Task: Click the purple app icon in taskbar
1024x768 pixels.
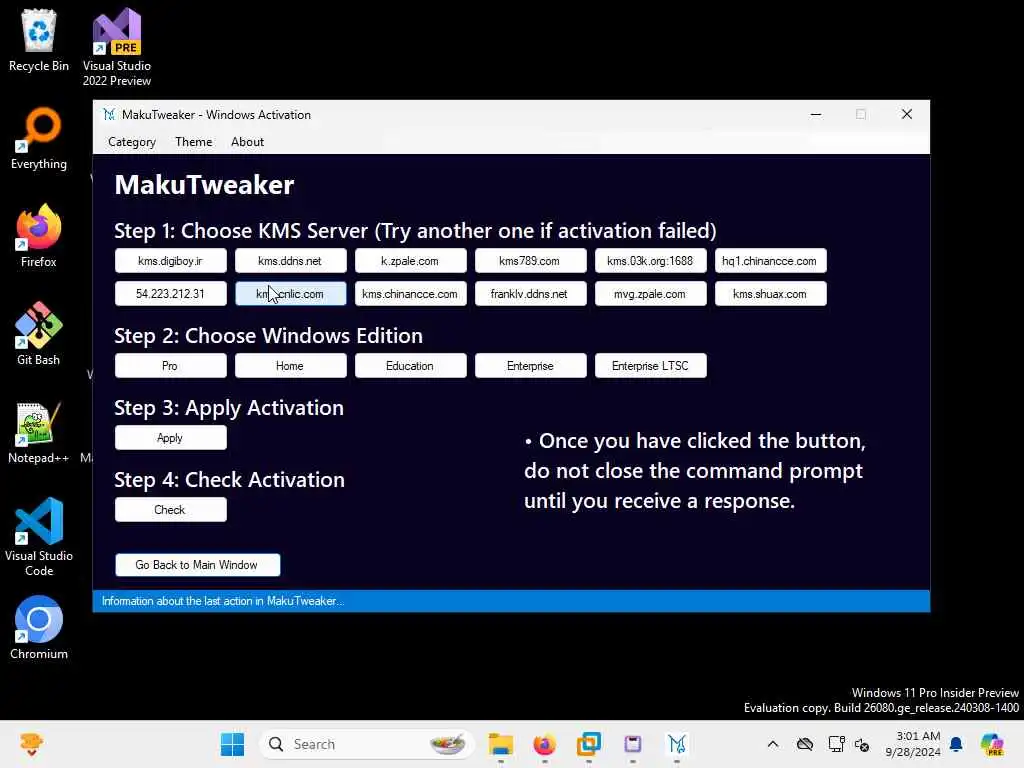Action: coord(632,744)
